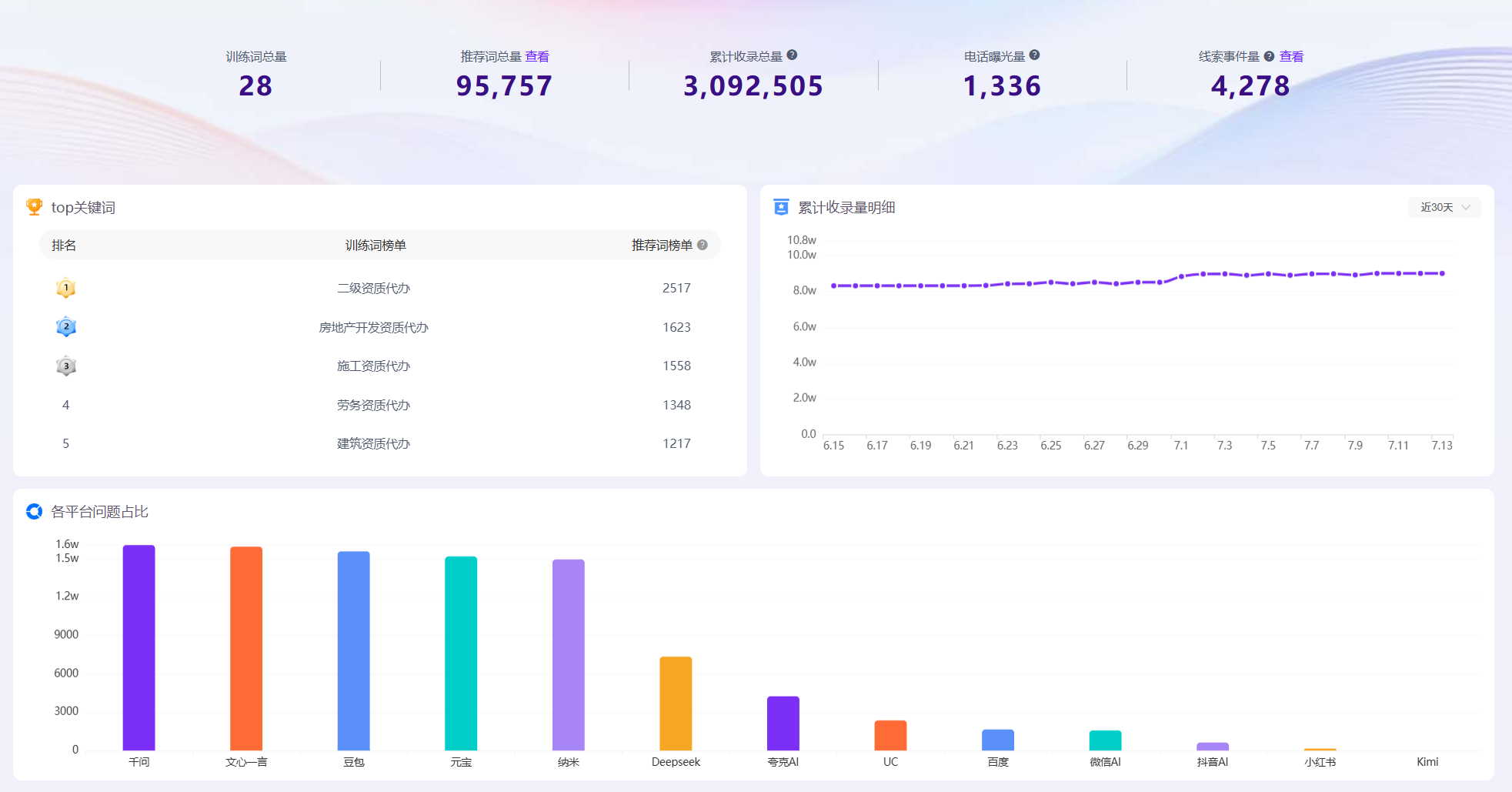Open the 近30天 time range dropdown

pyautogui.click(x=1444, y=207)
